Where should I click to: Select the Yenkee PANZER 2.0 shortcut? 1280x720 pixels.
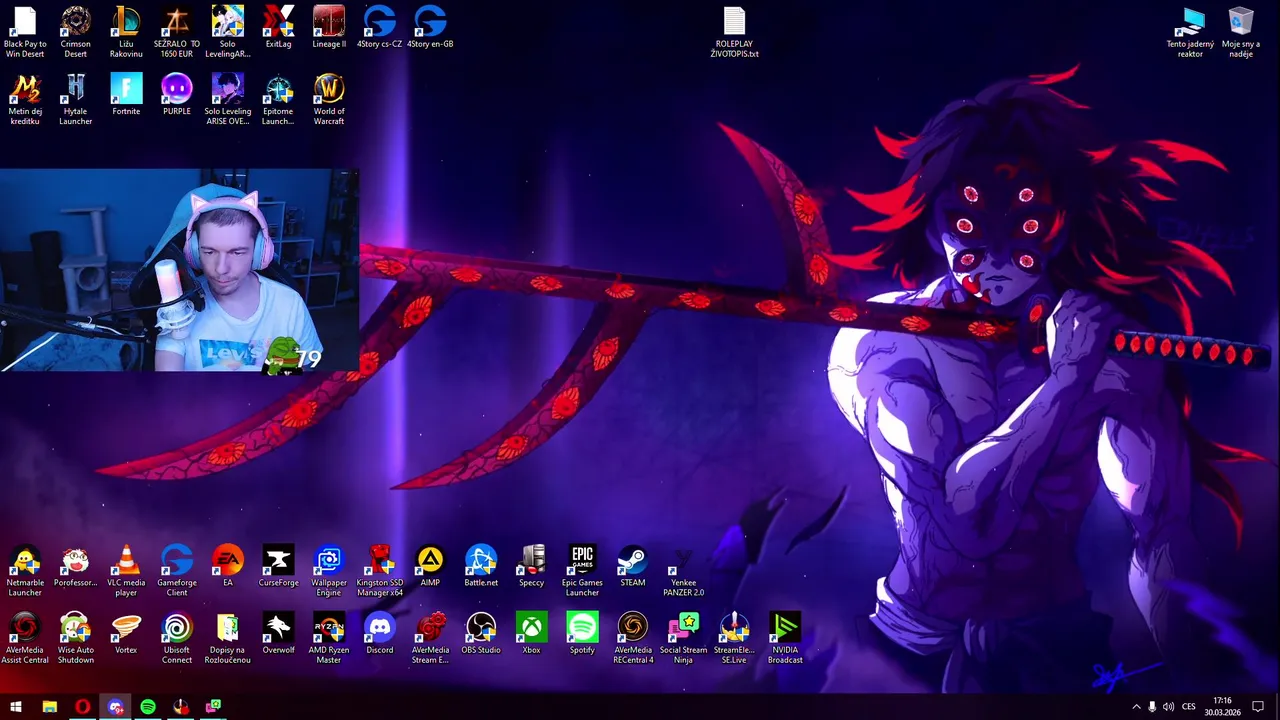click(683, 571)
